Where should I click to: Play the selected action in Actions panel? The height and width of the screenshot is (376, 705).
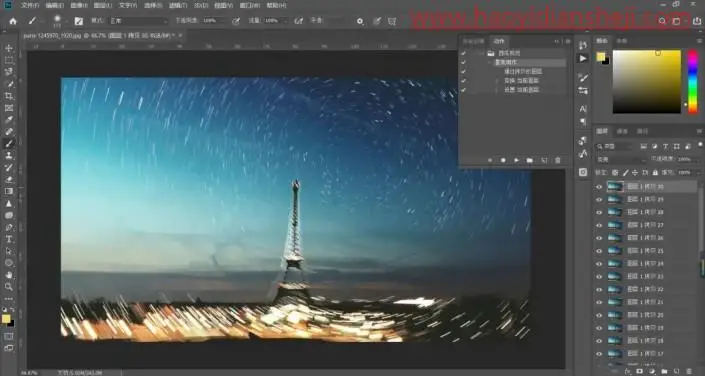(517, 160)
